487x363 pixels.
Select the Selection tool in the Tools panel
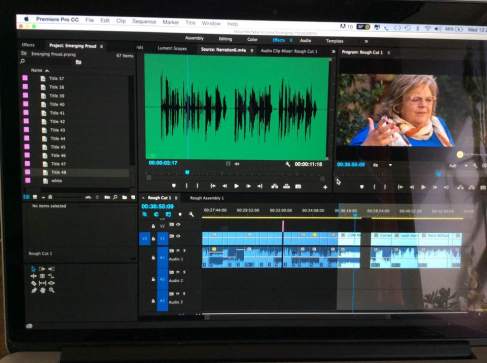point(33,269)
